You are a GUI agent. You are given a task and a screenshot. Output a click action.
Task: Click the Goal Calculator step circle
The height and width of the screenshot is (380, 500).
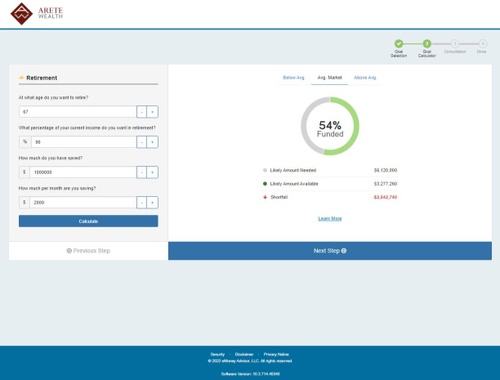427,44
